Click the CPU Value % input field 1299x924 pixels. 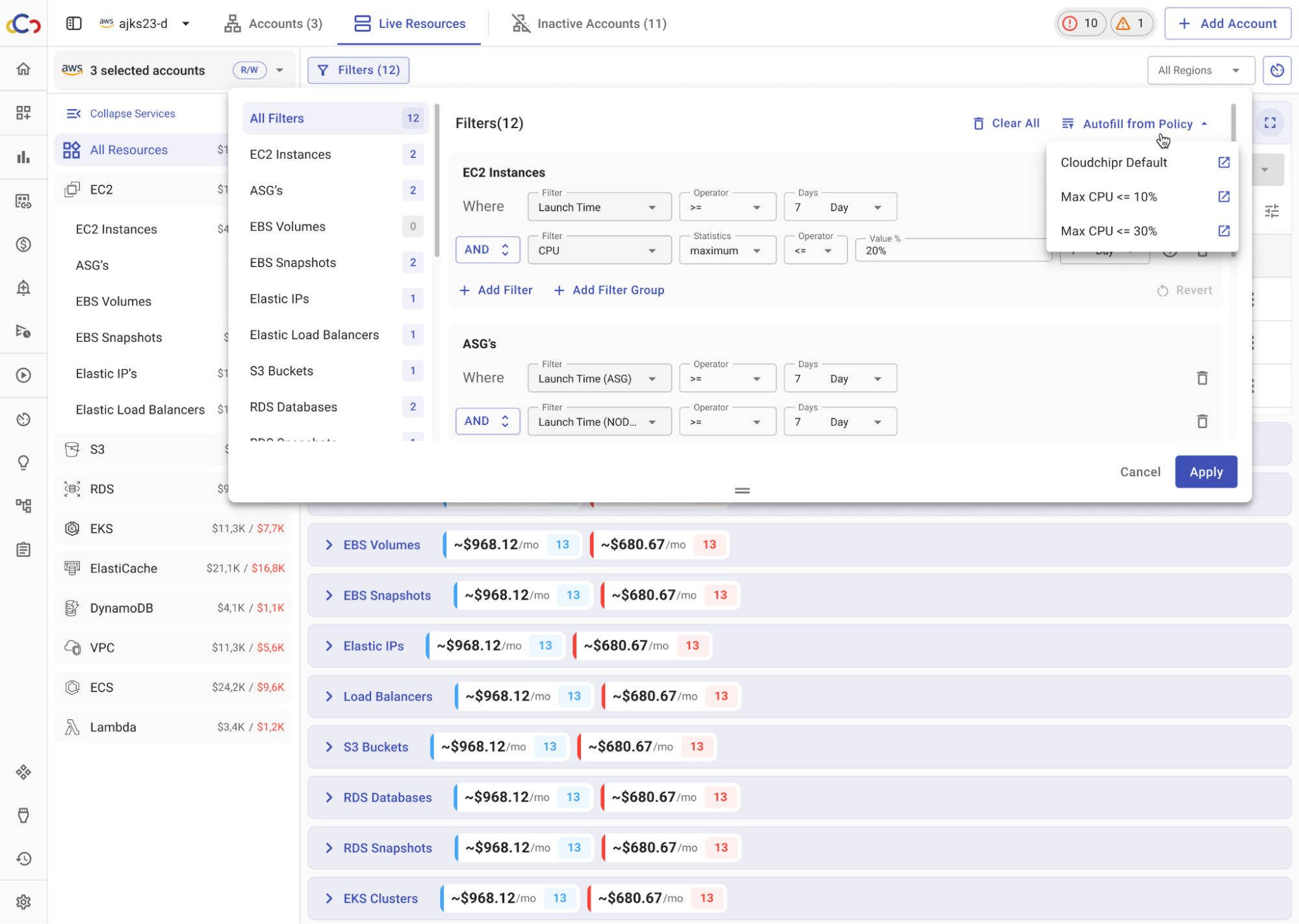(x=949, y=251)
